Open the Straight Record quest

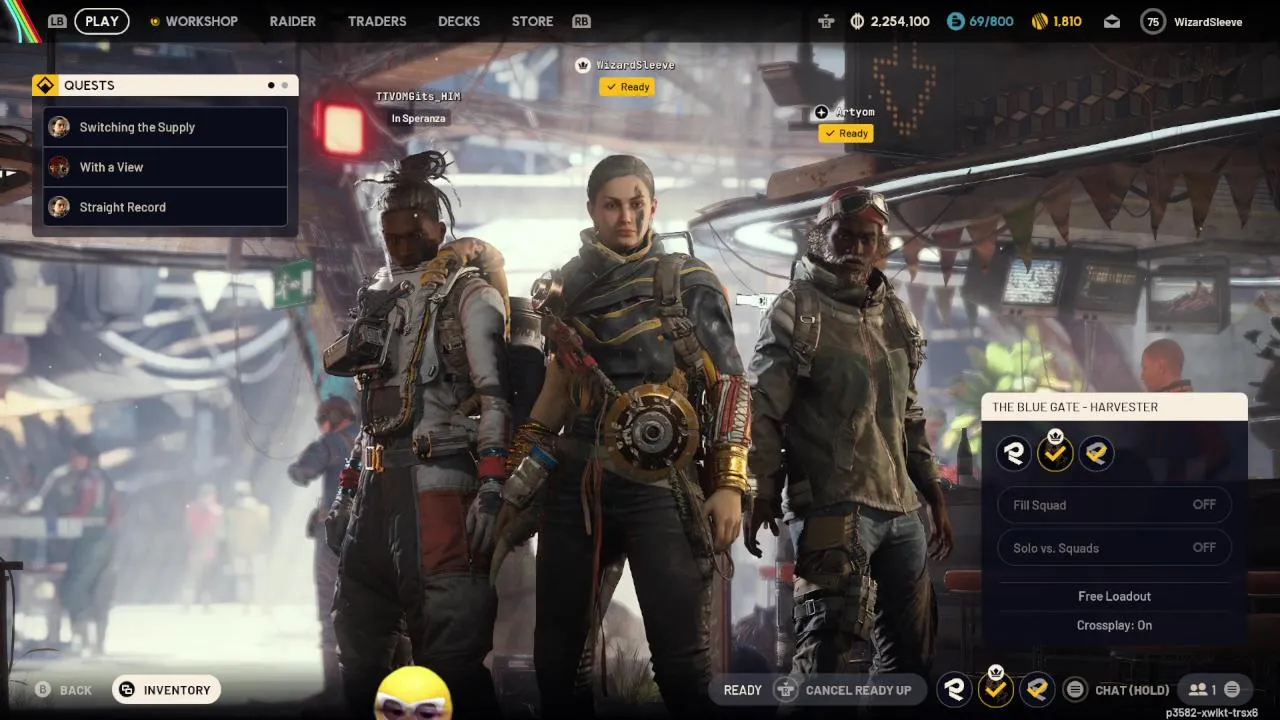click(x=166, y=207)
